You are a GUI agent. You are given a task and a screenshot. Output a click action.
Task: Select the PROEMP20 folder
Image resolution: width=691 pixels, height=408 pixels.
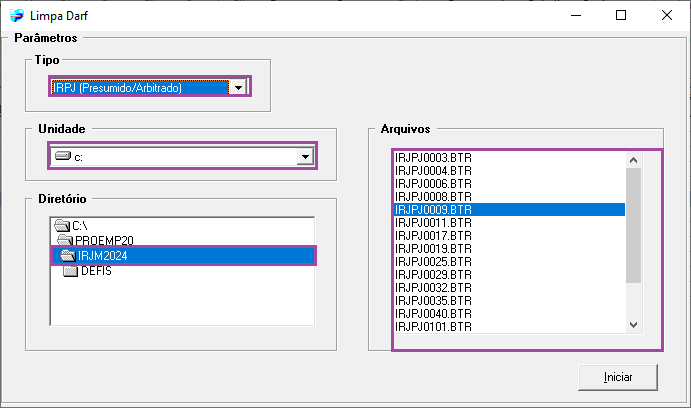click(95, 240)
